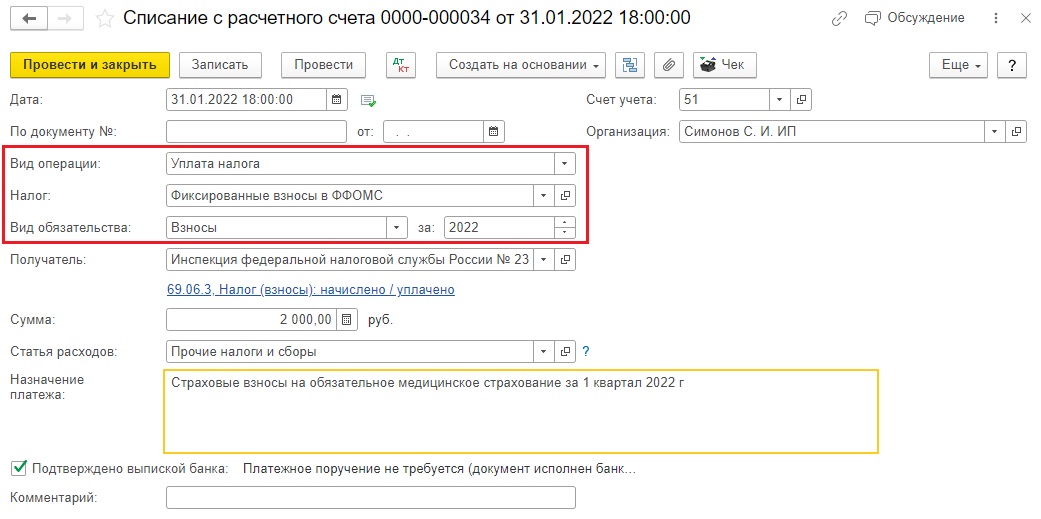Focus the Дата input field
Viewport: 1041px width, 519px height.
pos(246,100)
